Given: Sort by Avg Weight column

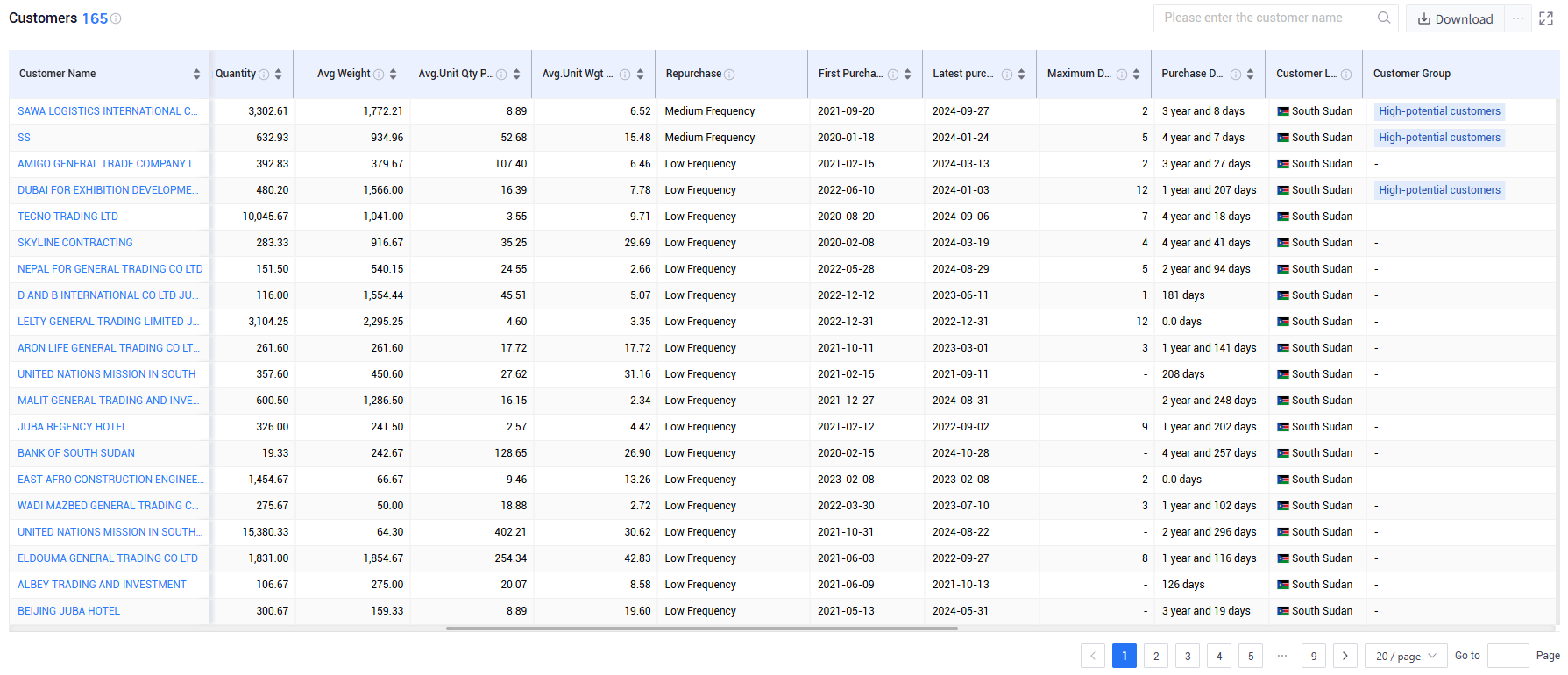Looking at the screenshot, I should click(393, 74).
